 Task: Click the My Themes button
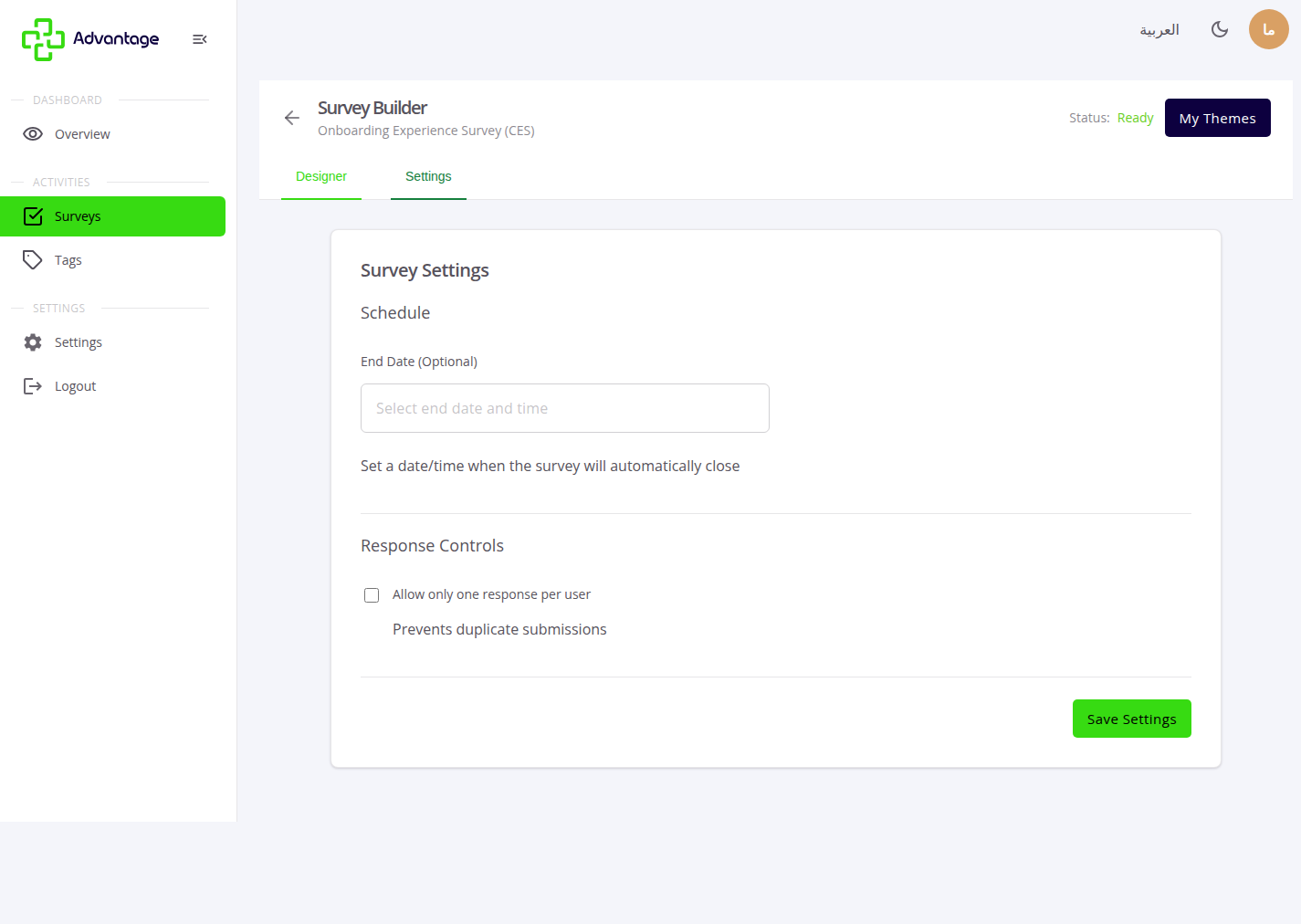pos(1218,118)
